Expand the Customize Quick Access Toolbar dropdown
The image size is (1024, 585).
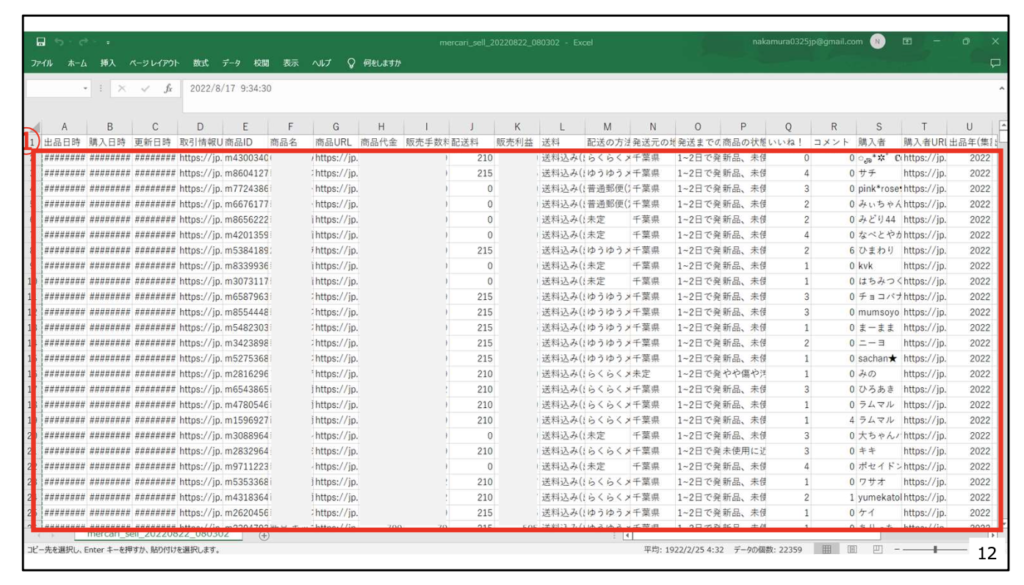tap(107, 42)
